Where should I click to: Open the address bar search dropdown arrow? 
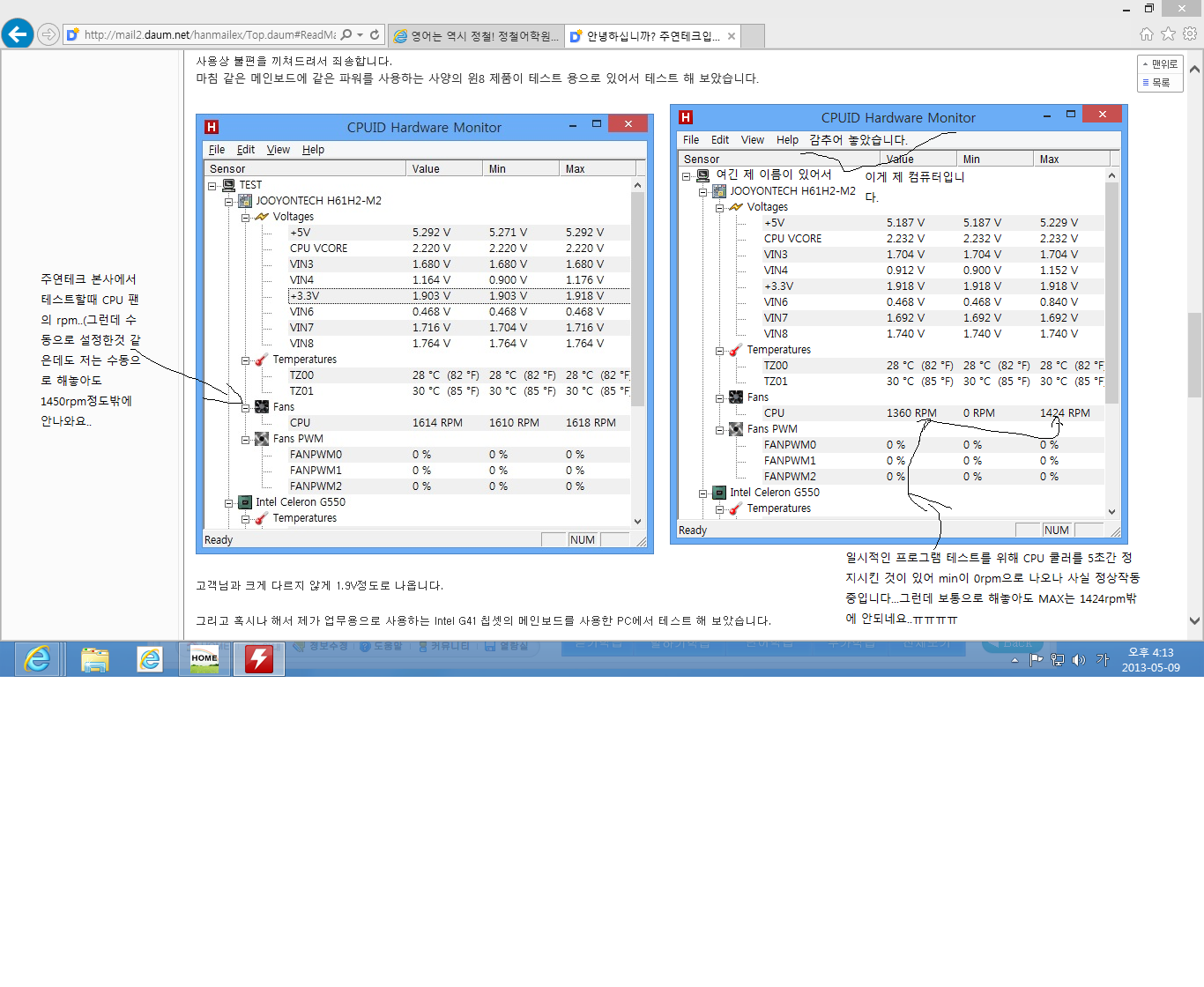pos(360,35)
